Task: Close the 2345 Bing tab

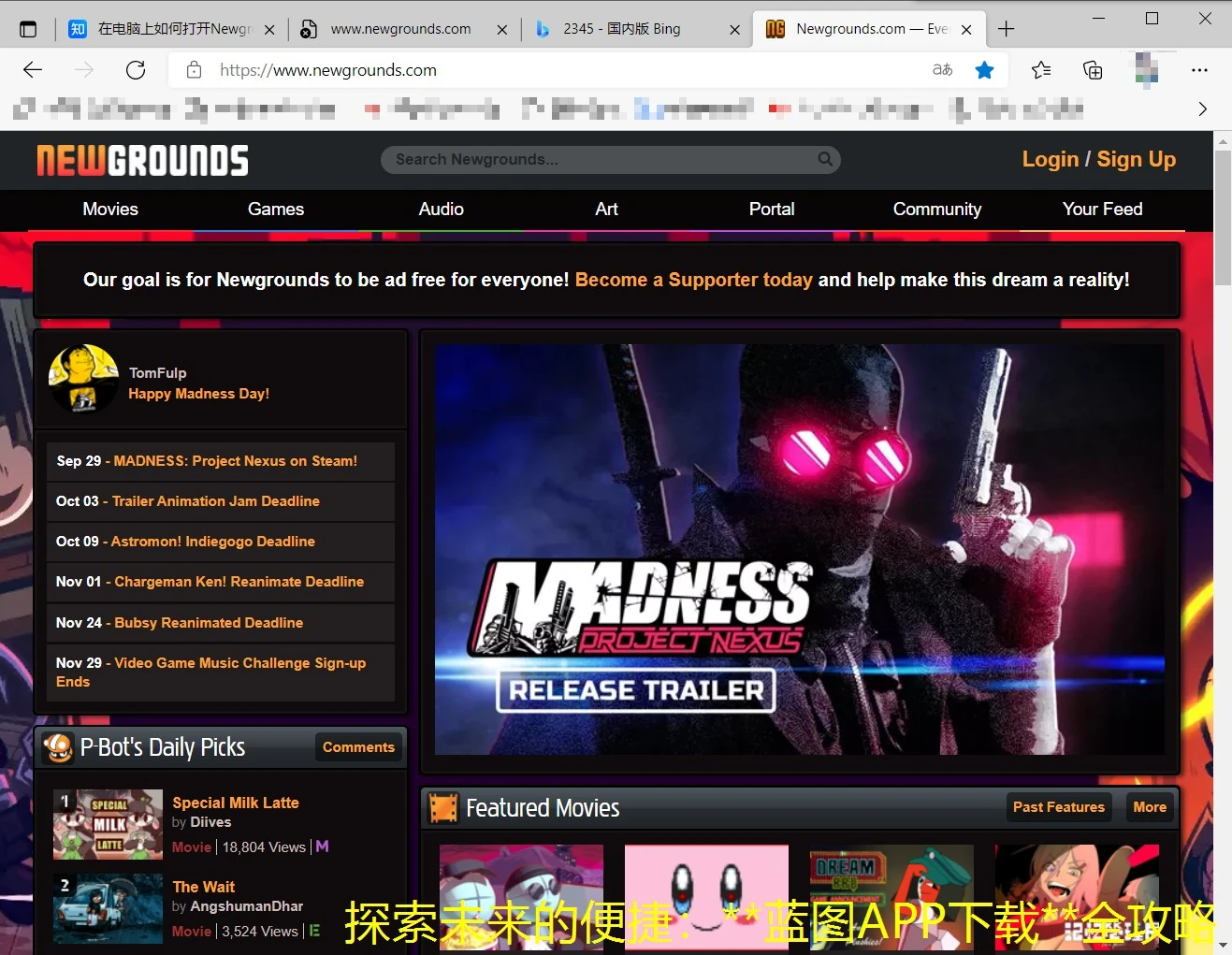Action: click(734, 29)
